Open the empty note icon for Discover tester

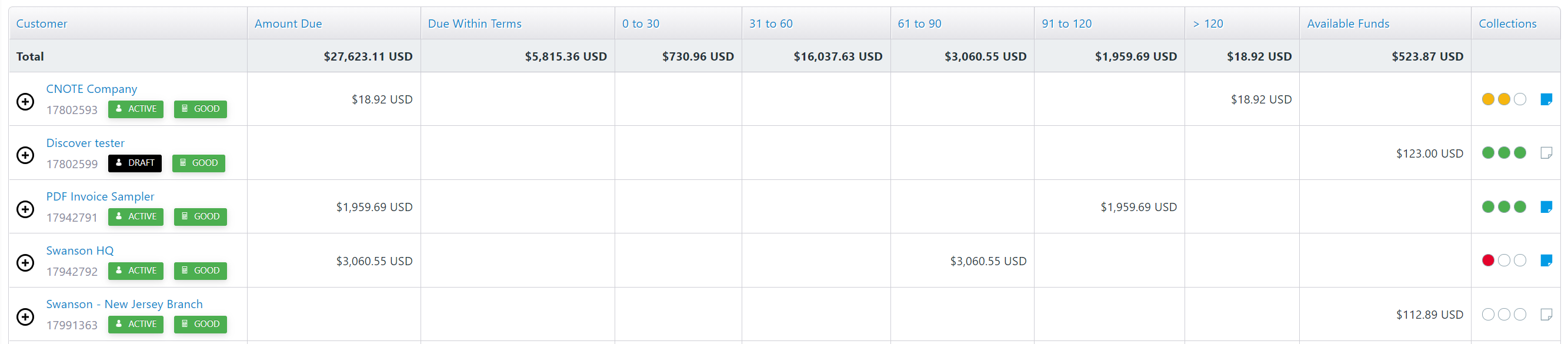pyautogui.click(x=1546, y=153)
